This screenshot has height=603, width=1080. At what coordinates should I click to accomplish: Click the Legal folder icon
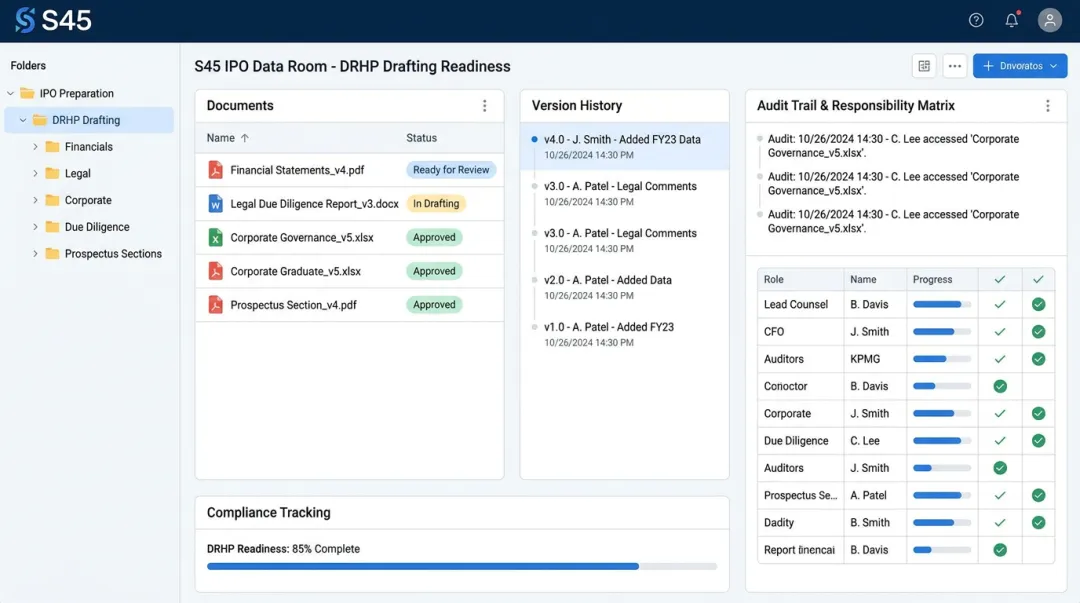click(52, 173)
